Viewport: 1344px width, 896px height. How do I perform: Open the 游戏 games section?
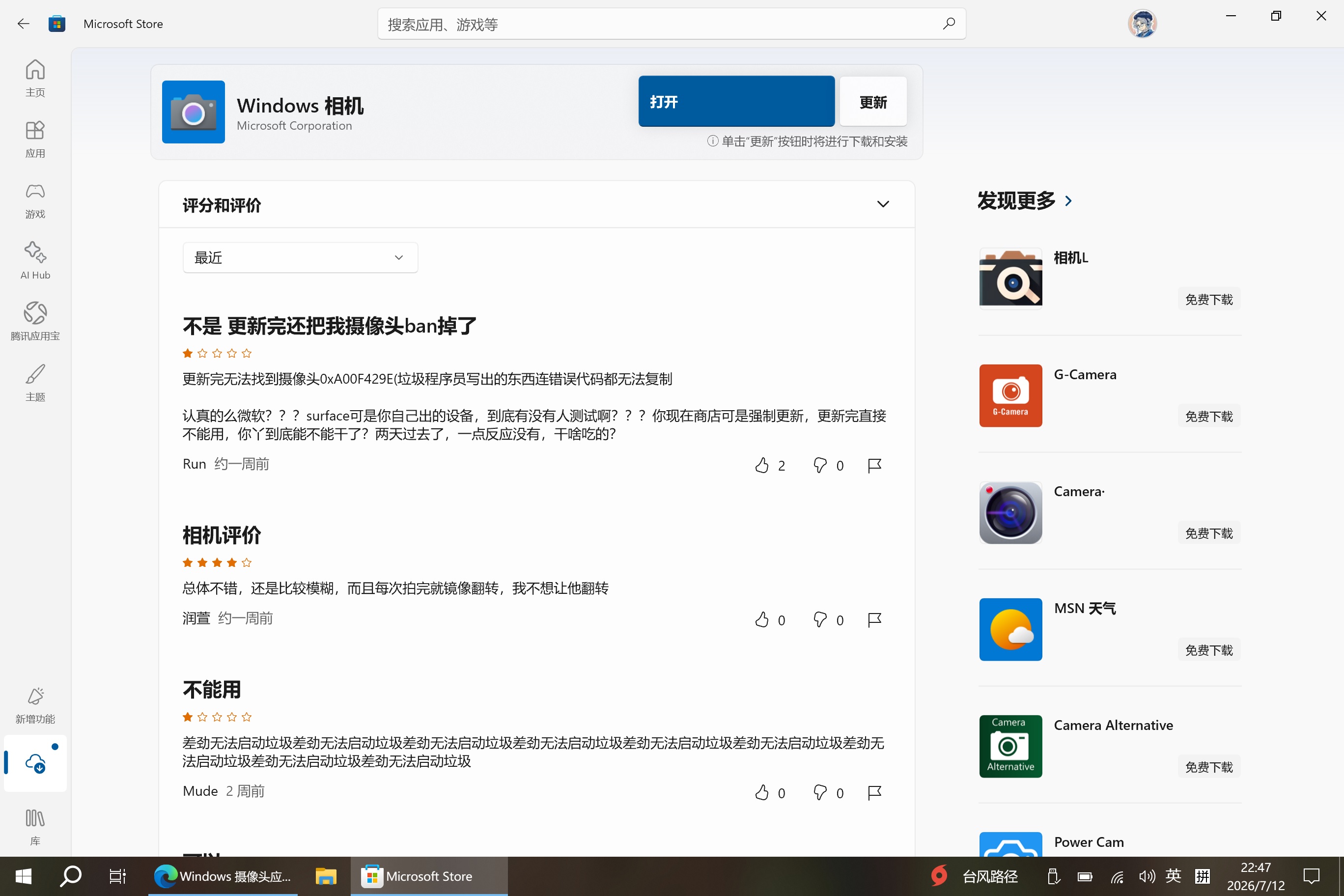(x=35, y=200)
